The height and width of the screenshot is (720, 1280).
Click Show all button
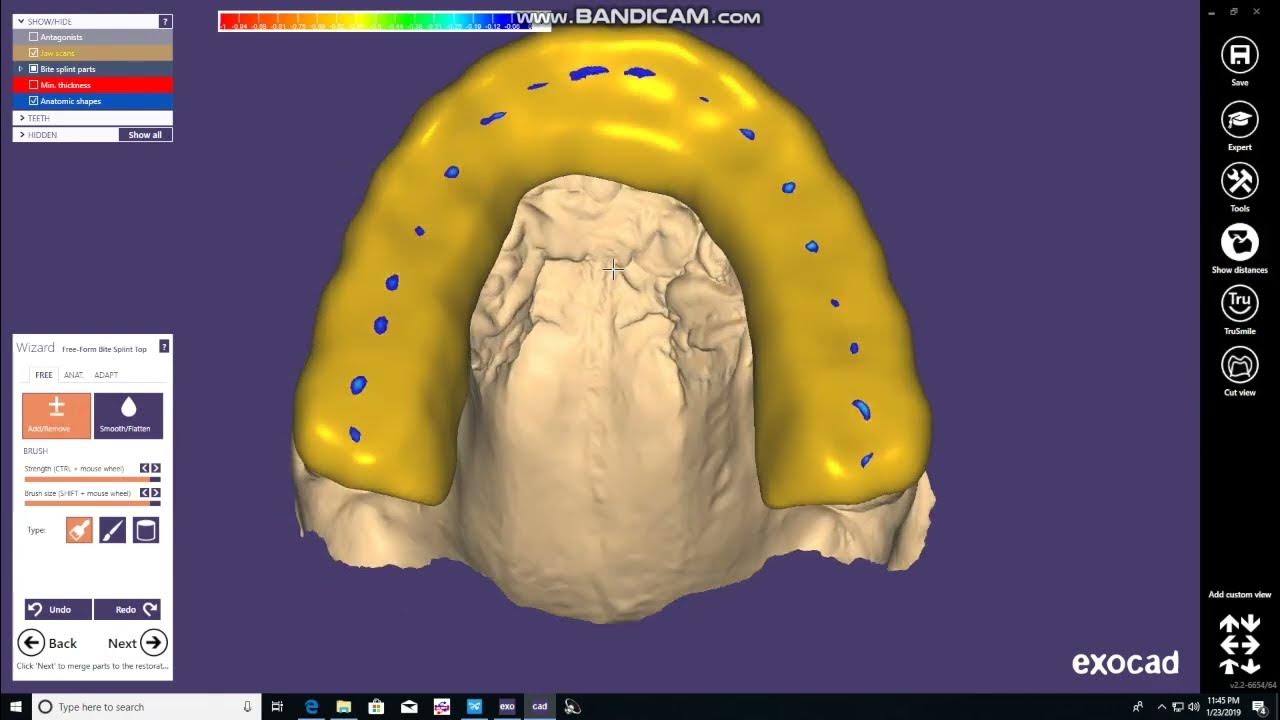[x=145, y=134]
